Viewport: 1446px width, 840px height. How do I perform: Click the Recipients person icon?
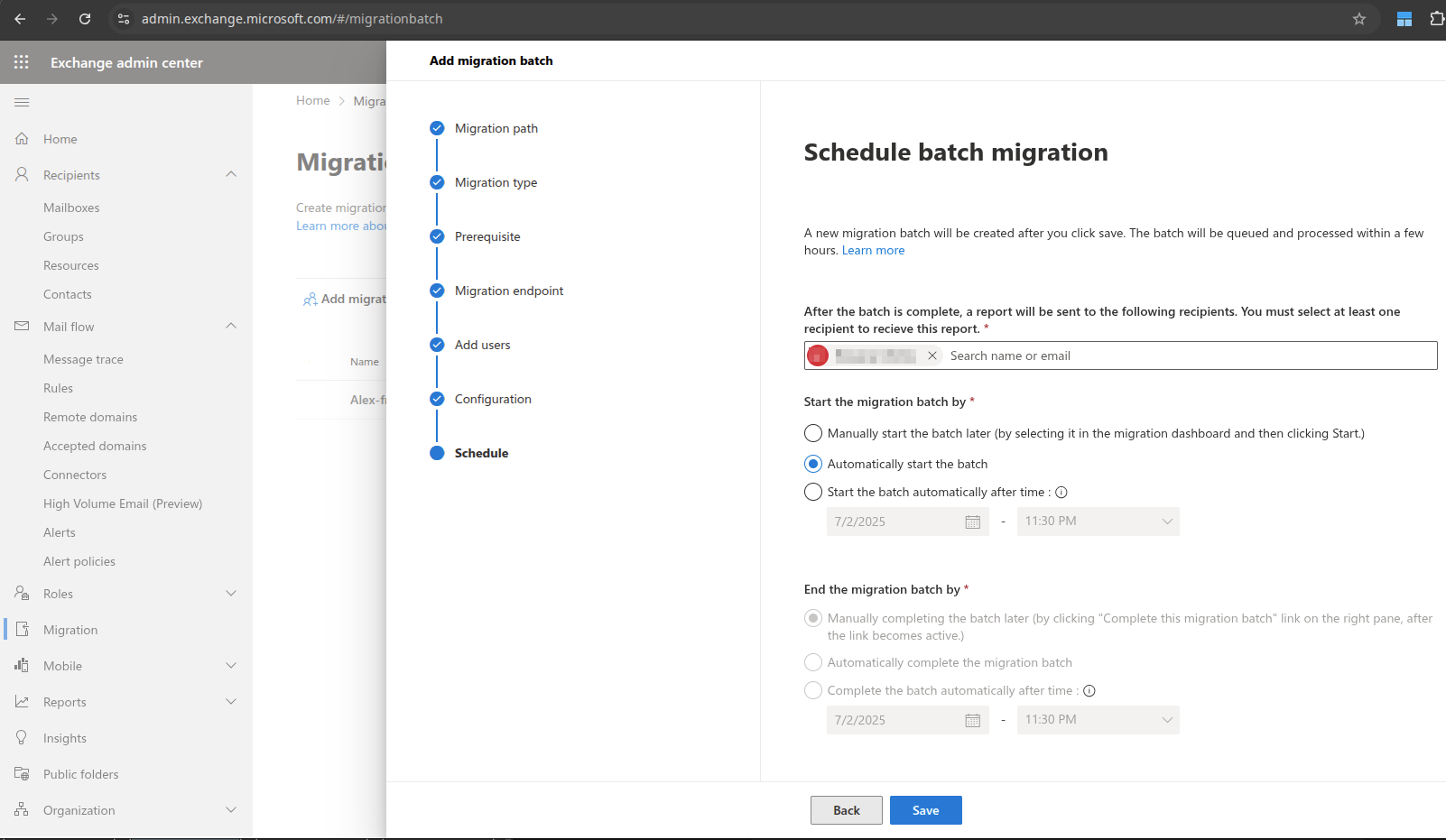pos(22,174)
